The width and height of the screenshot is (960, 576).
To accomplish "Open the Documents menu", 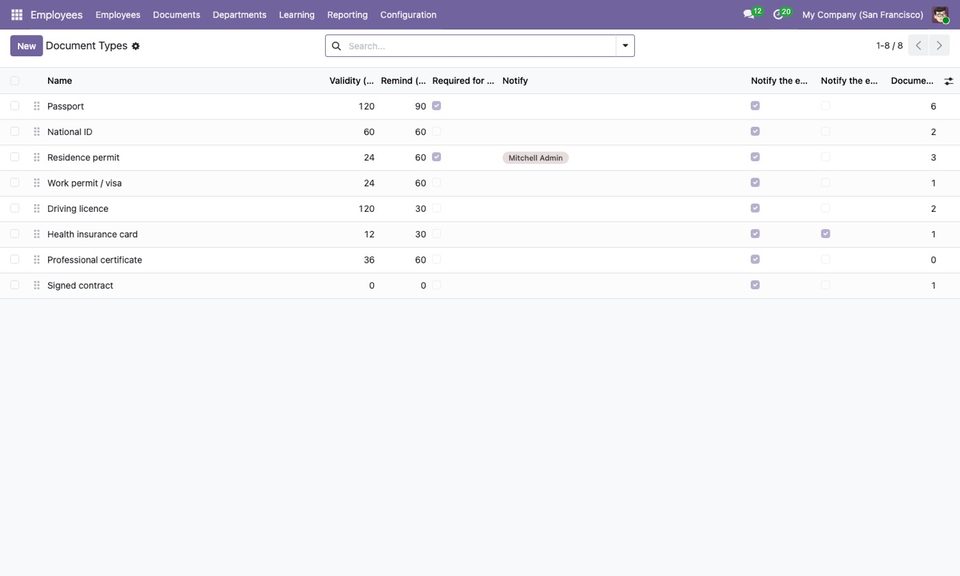I will 176,15.
